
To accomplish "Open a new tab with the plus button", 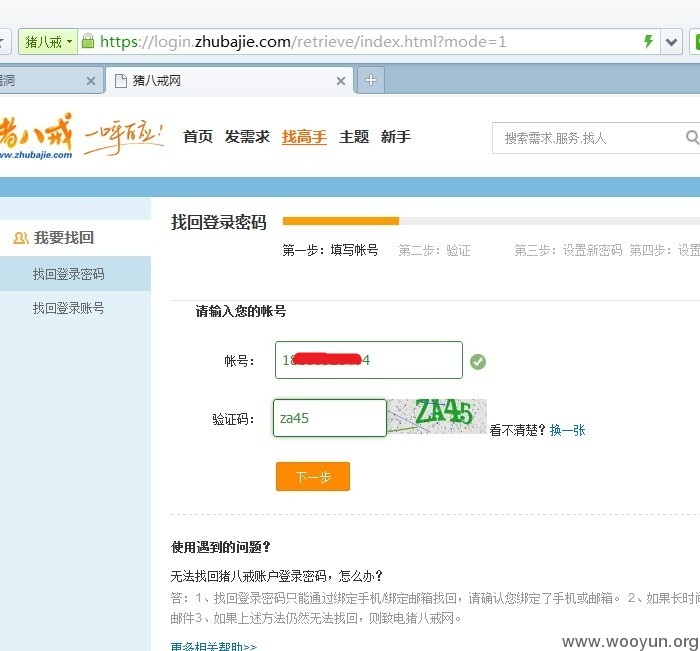I will click(x=371, y=80).
